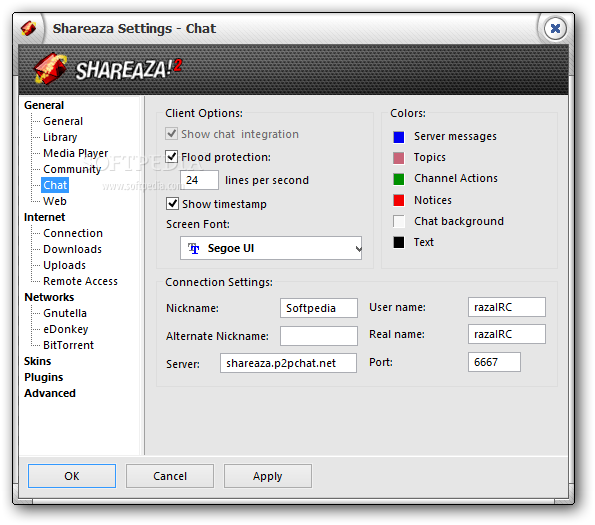Click the Real name input field
This screenshot has width=595, height=525.
(507, 334)
